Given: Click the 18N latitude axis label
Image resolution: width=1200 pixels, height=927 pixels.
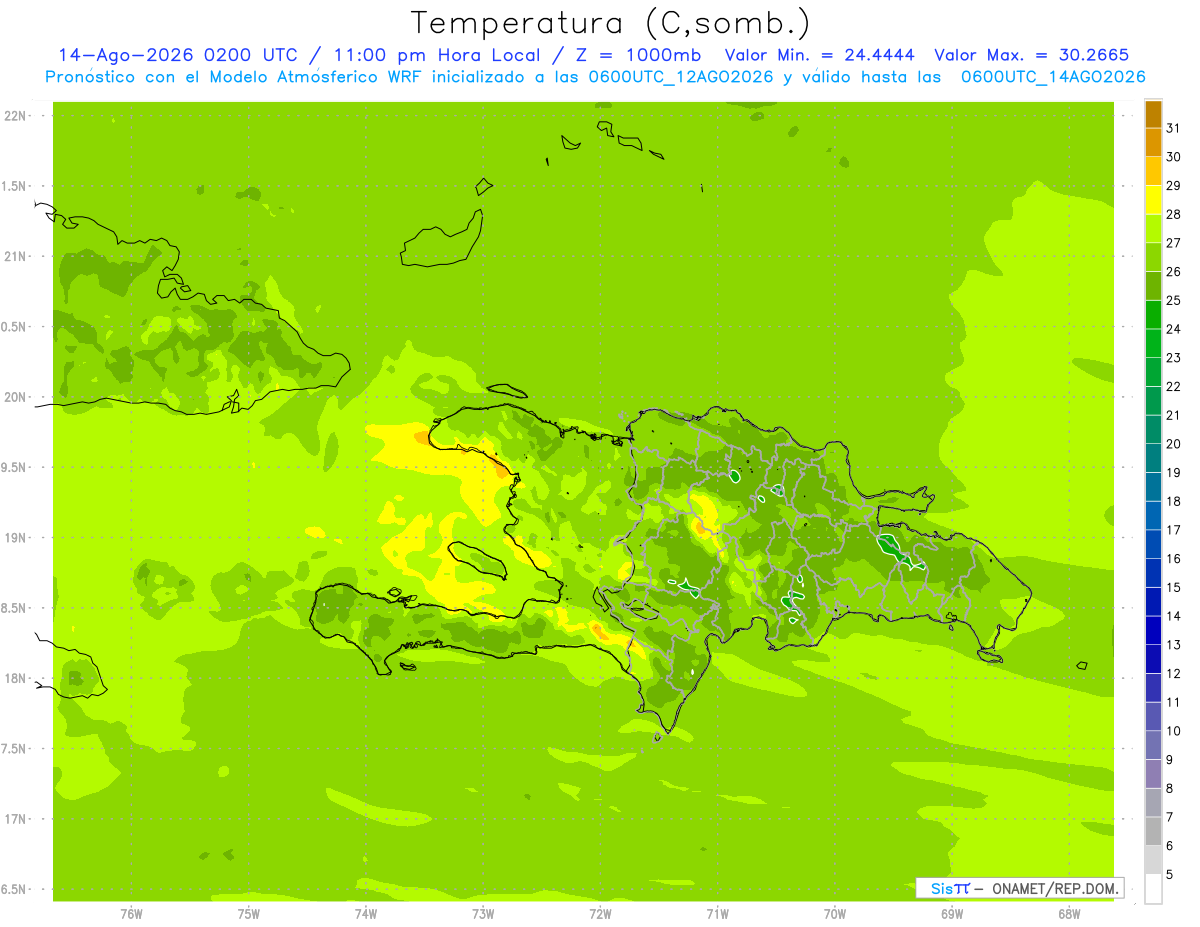Looking at the screenshot, I should point(15,679).
